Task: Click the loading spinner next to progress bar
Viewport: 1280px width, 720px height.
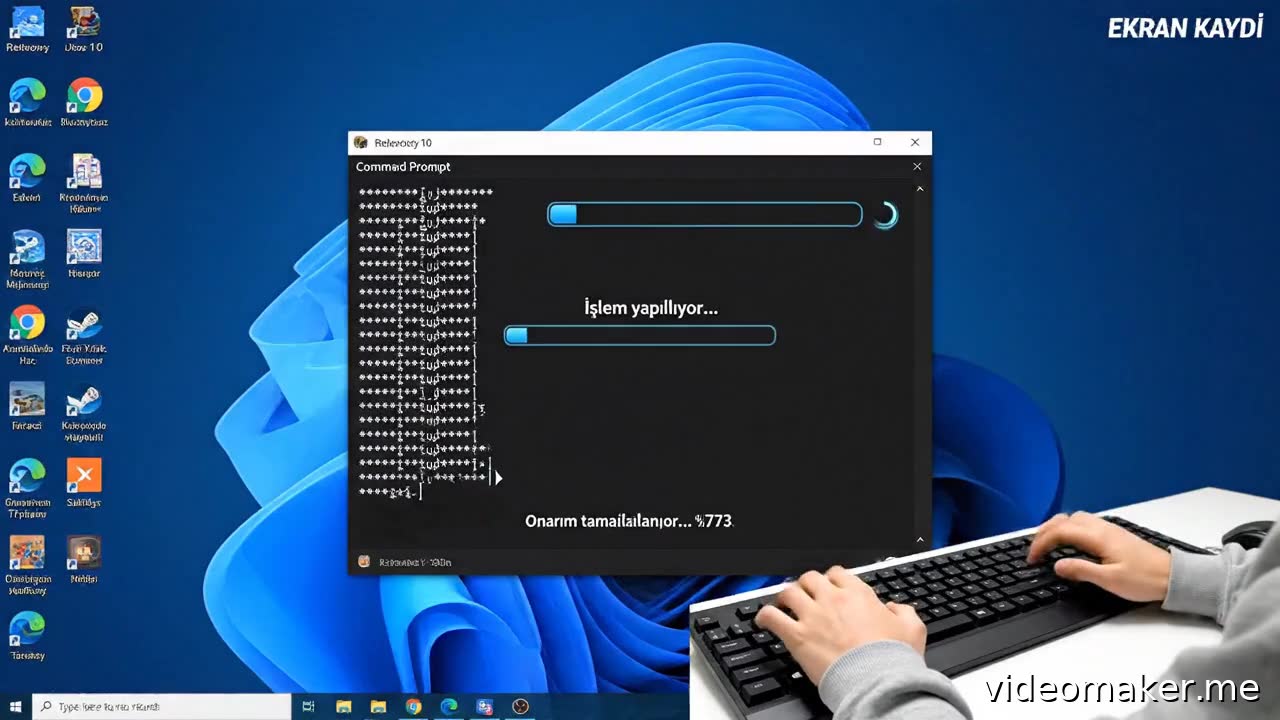Action: tap(885, 215)
